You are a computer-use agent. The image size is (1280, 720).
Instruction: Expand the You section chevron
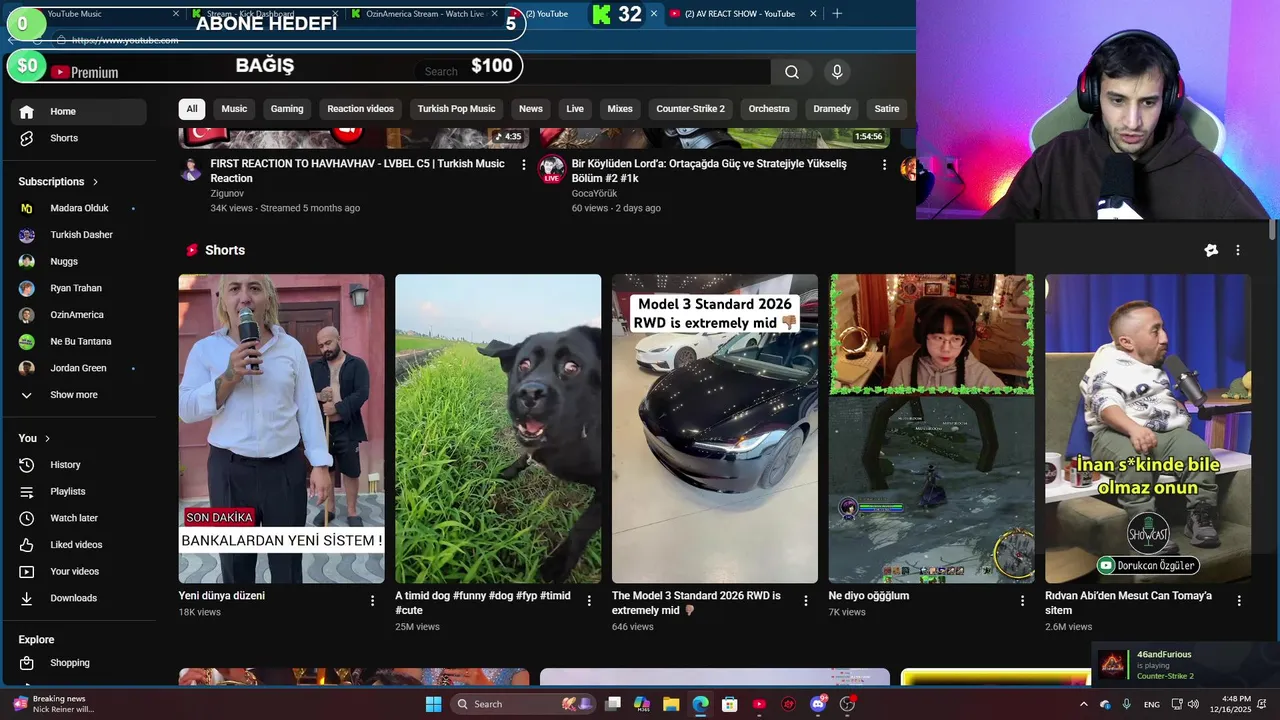click(47, 439)
